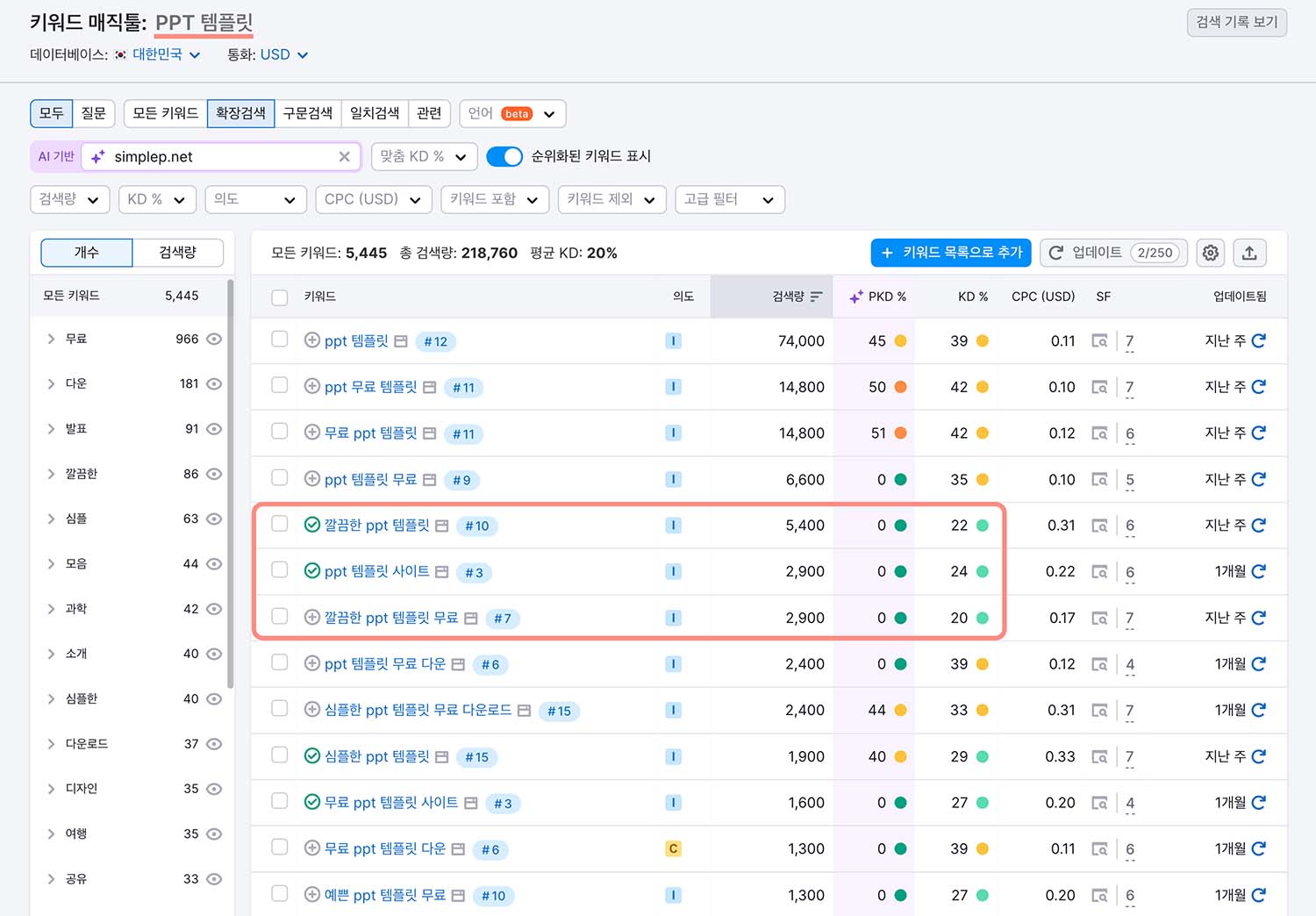Click the 업데이트 2/250 button

point(1114,253)
